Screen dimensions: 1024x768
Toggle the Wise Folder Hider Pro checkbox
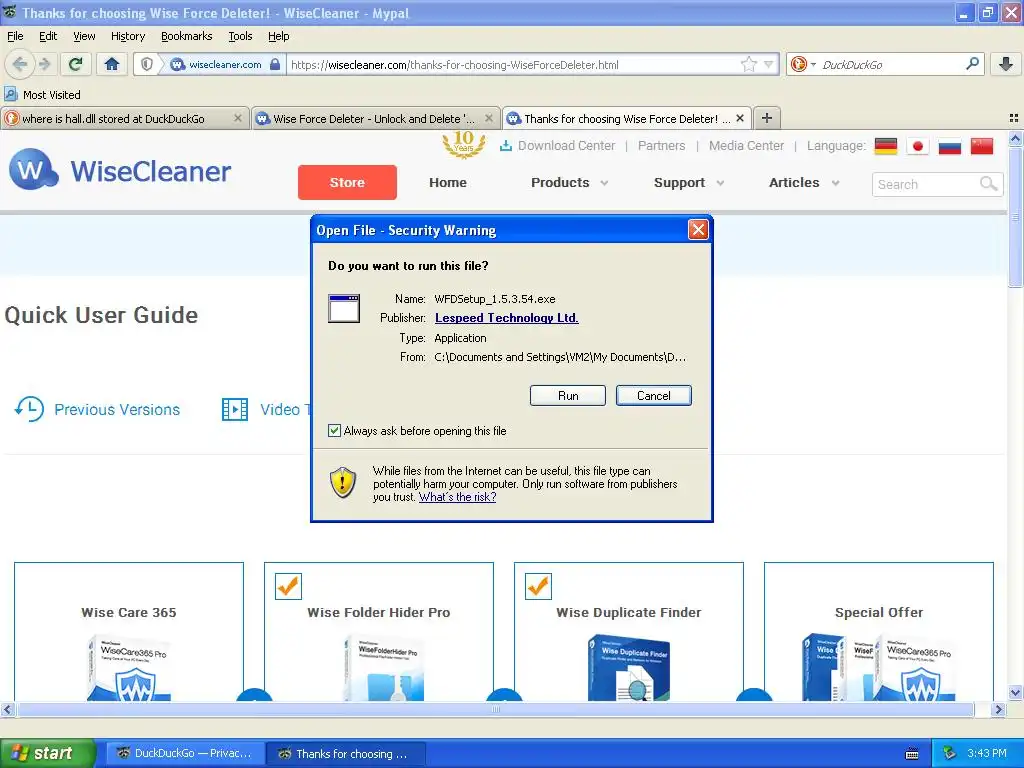[x=288, y=586]
